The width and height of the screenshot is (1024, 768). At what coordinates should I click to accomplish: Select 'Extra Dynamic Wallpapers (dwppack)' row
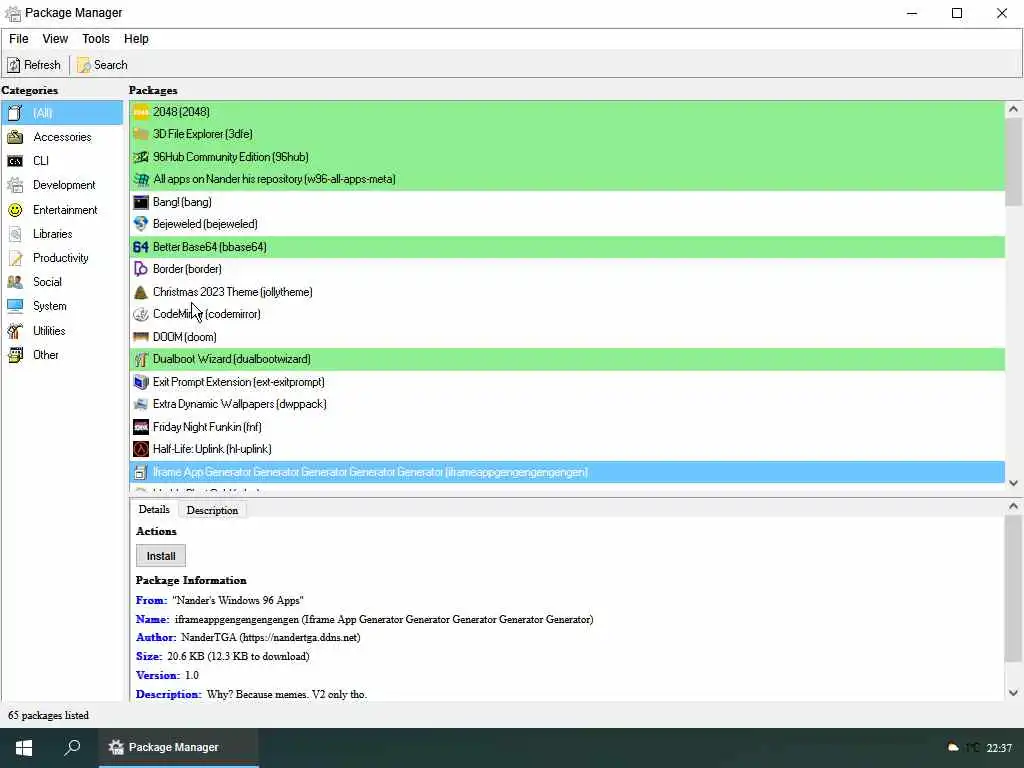click(x=567, y=404)
